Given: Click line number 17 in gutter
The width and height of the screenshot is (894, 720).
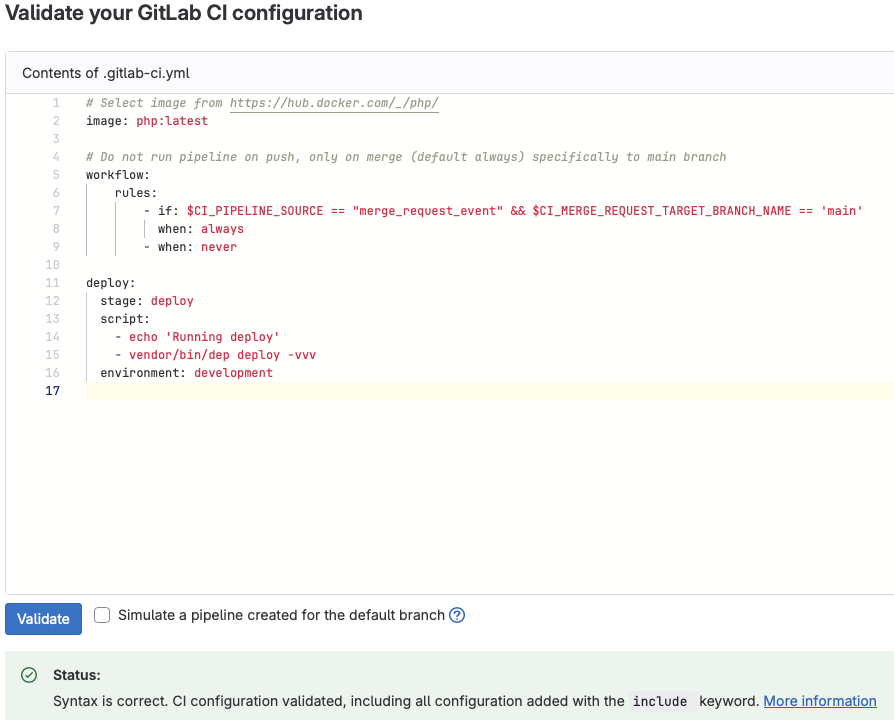Looking at the screenshot, I should (x=52, y=391).
